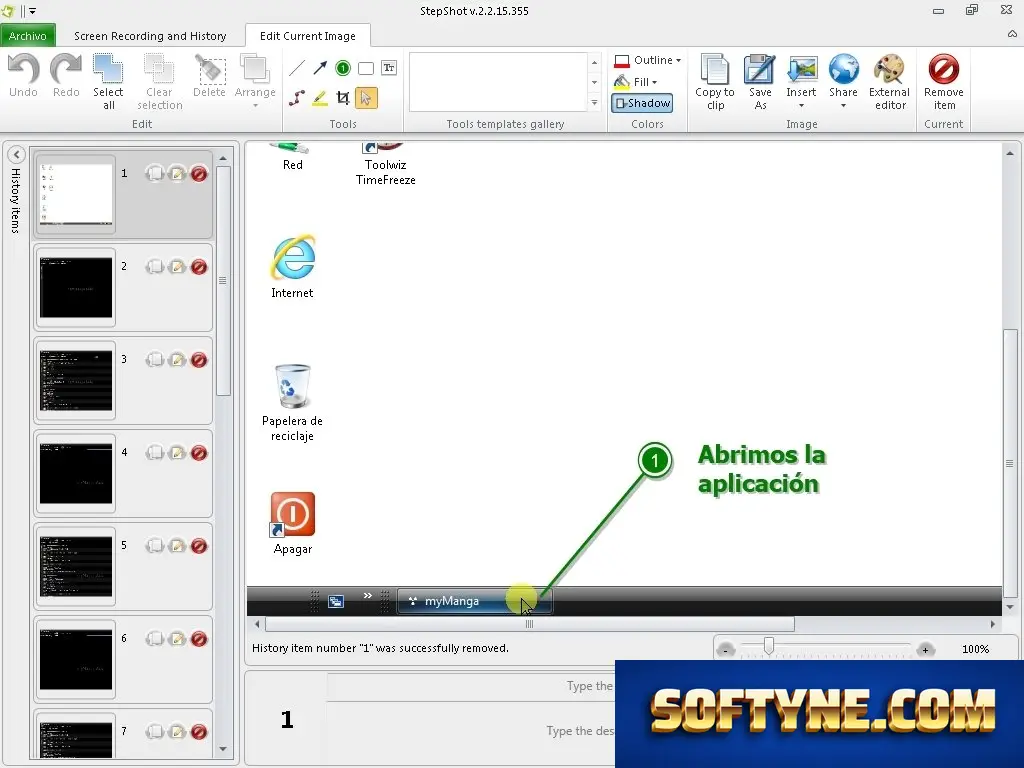
Task: Select history thumbnail number 3
Action: point(76,380)
